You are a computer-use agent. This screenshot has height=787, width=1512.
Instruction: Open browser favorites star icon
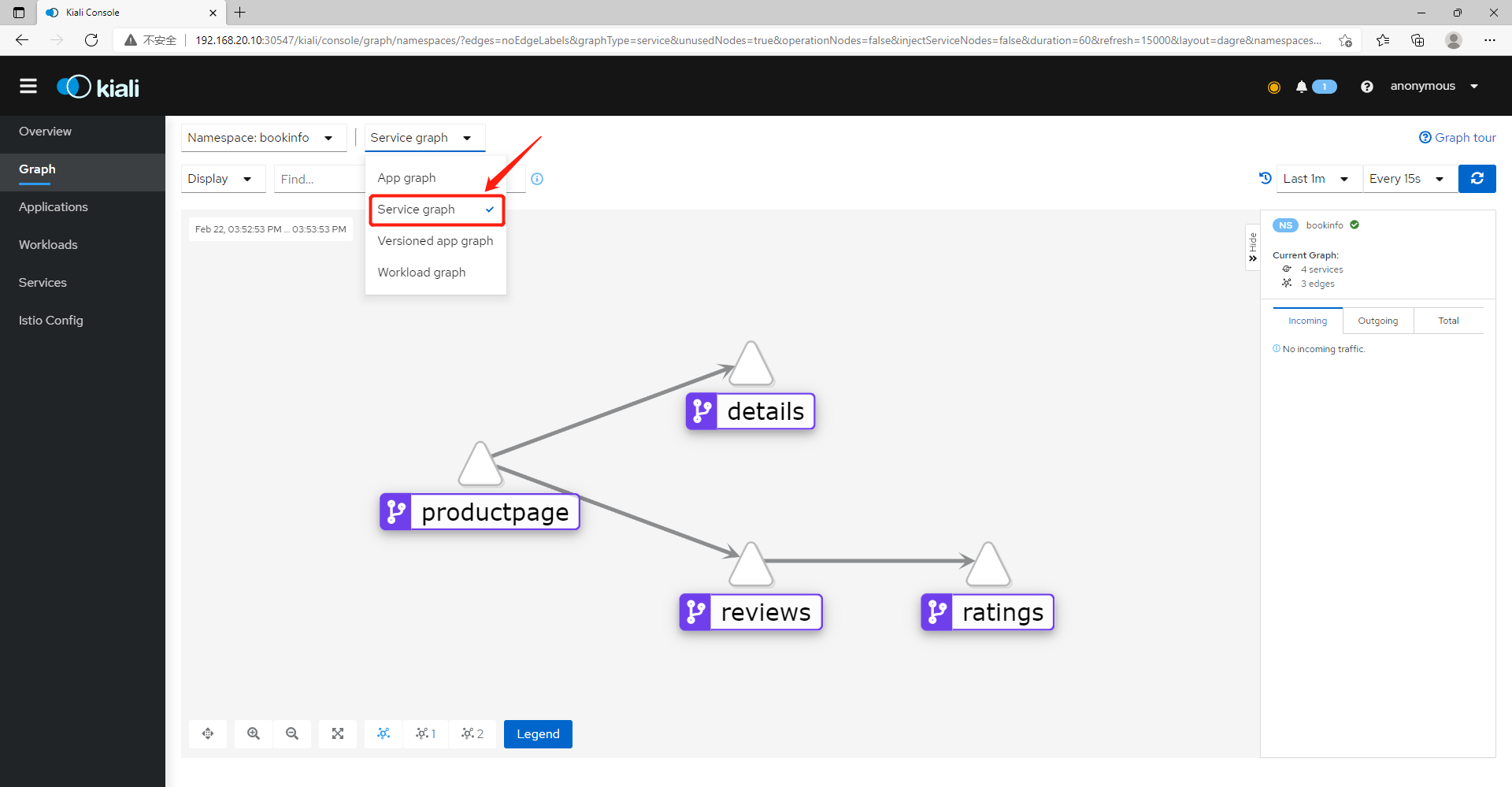click(x=1383, y=40)
